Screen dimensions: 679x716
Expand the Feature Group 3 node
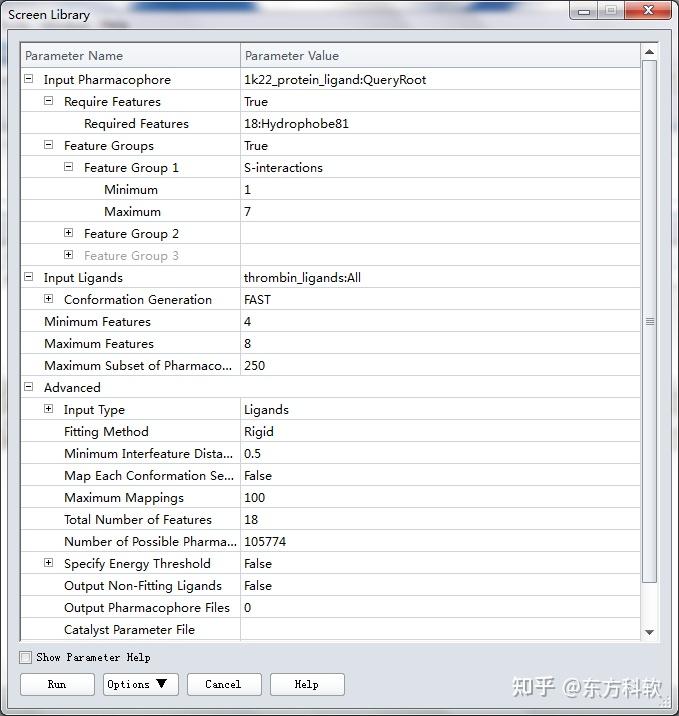point(68,255)
